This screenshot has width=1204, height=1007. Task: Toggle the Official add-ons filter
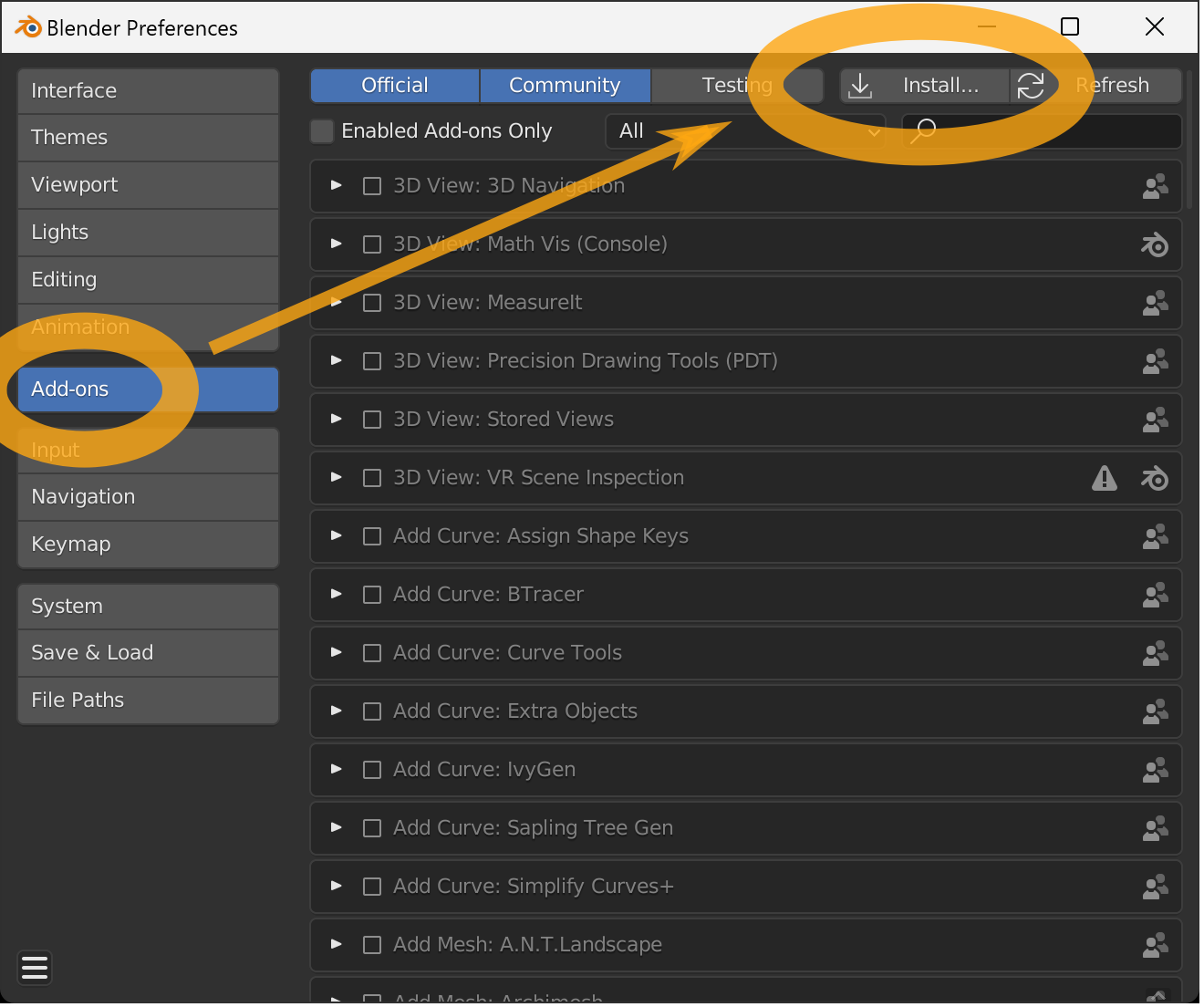point(395,86)
